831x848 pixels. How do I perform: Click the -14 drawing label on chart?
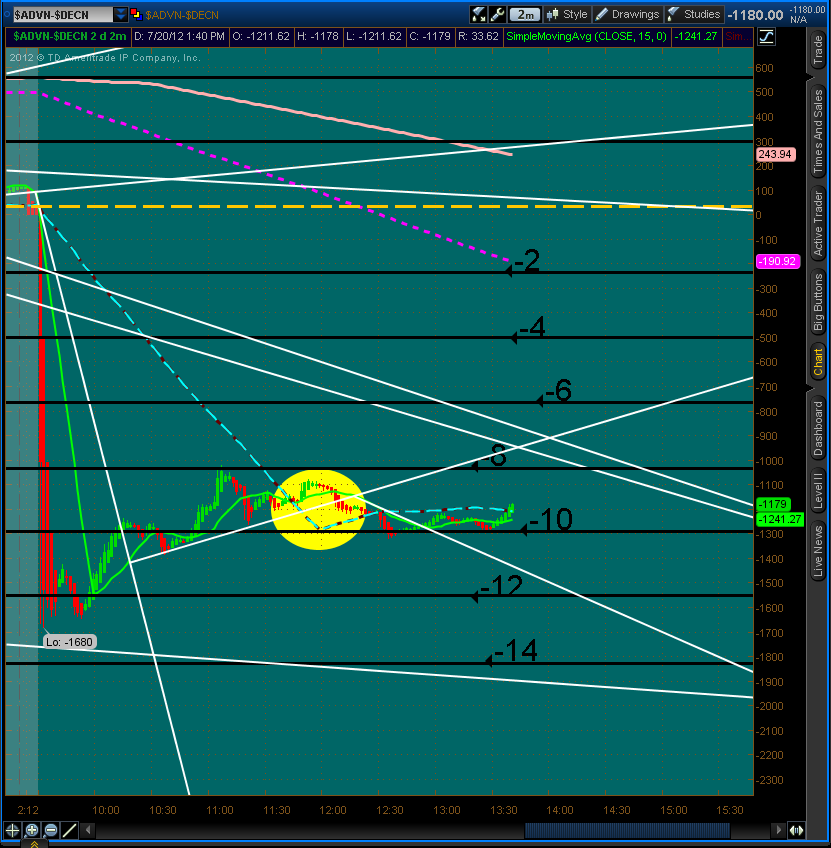[x=516, y=651]
